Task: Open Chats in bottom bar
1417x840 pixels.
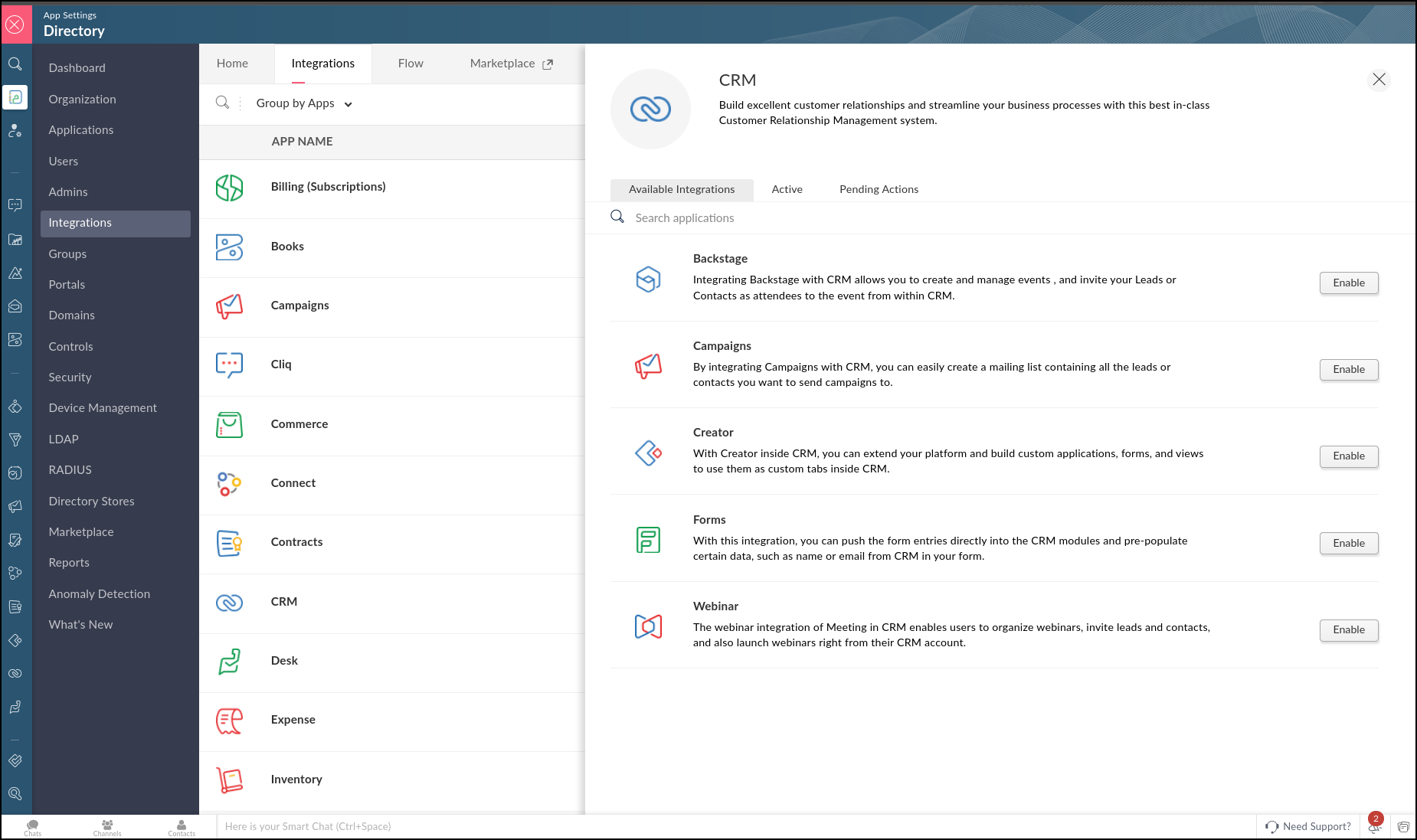Action: click(32, 827)
